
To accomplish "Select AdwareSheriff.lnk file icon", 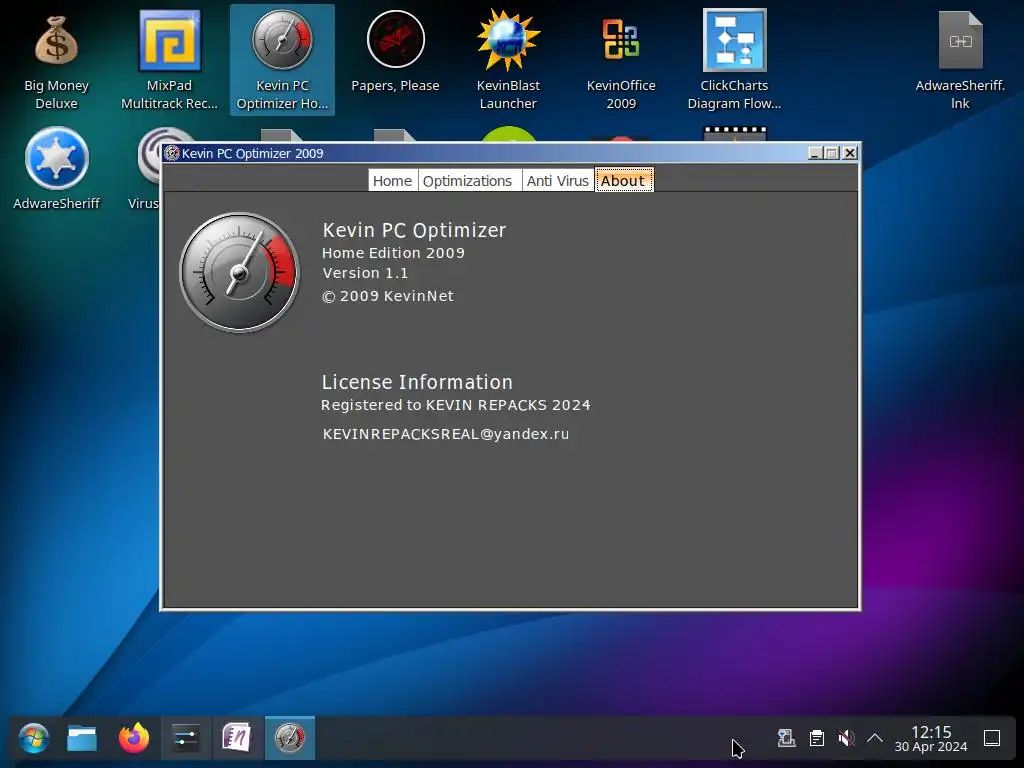I will 960,61.
